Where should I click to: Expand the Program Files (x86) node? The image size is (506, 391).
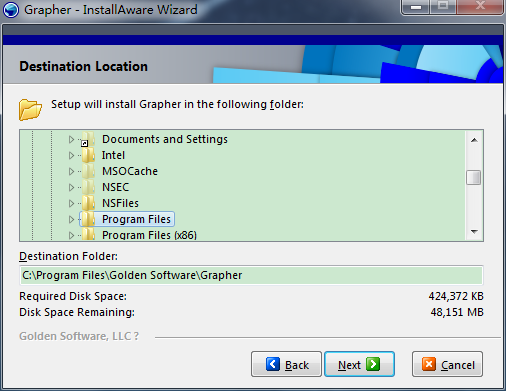click(71, 235)
